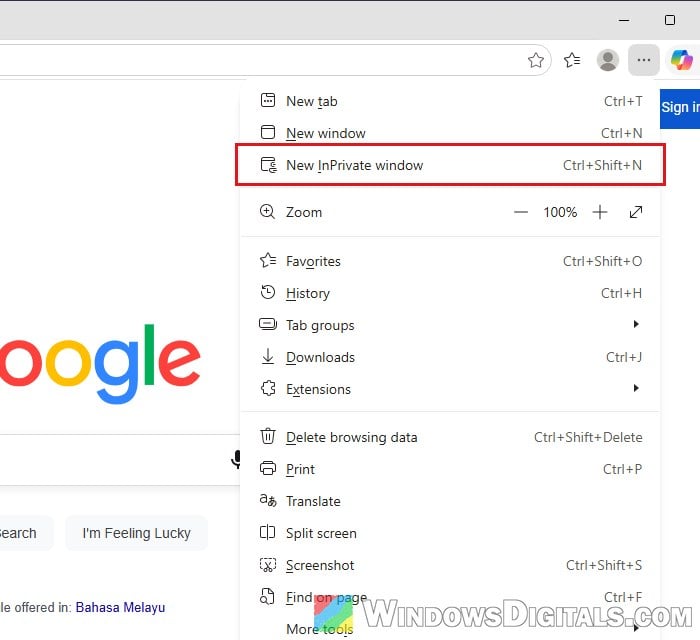Click the Zoom magnifier icon
This screenshot has width=700, height=640.
click(267, 212)
